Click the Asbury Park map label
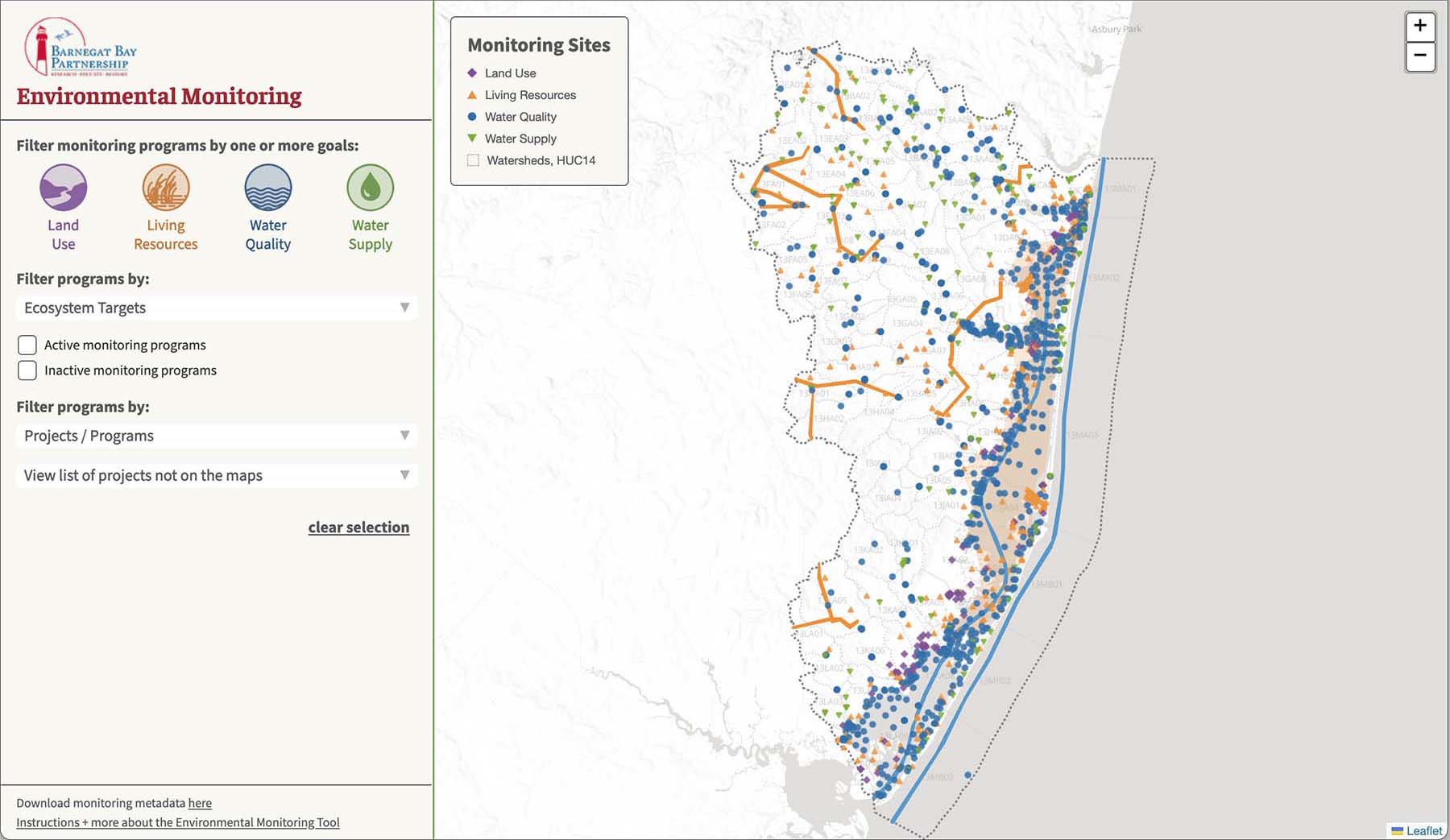The width and height of the screenshot is (1450, 840). [x=1116, y=29]
